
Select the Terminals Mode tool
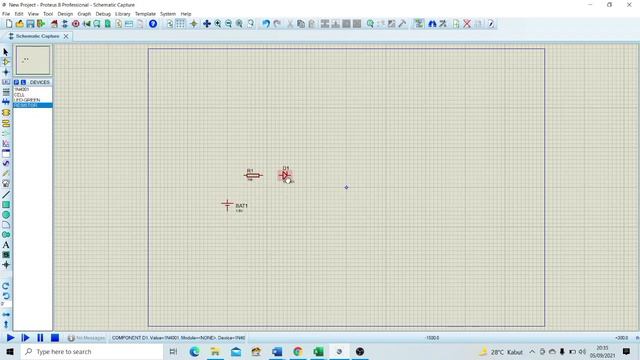(6, 123)
